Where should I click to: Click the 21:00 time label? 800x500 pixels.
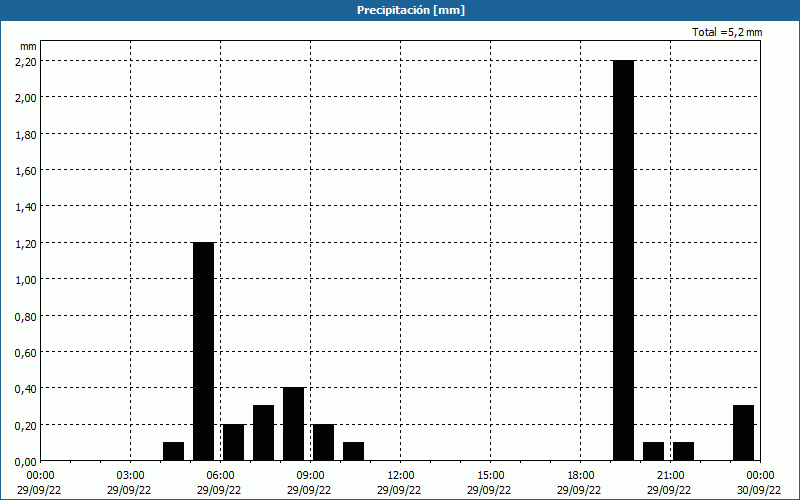coord(670,476)
